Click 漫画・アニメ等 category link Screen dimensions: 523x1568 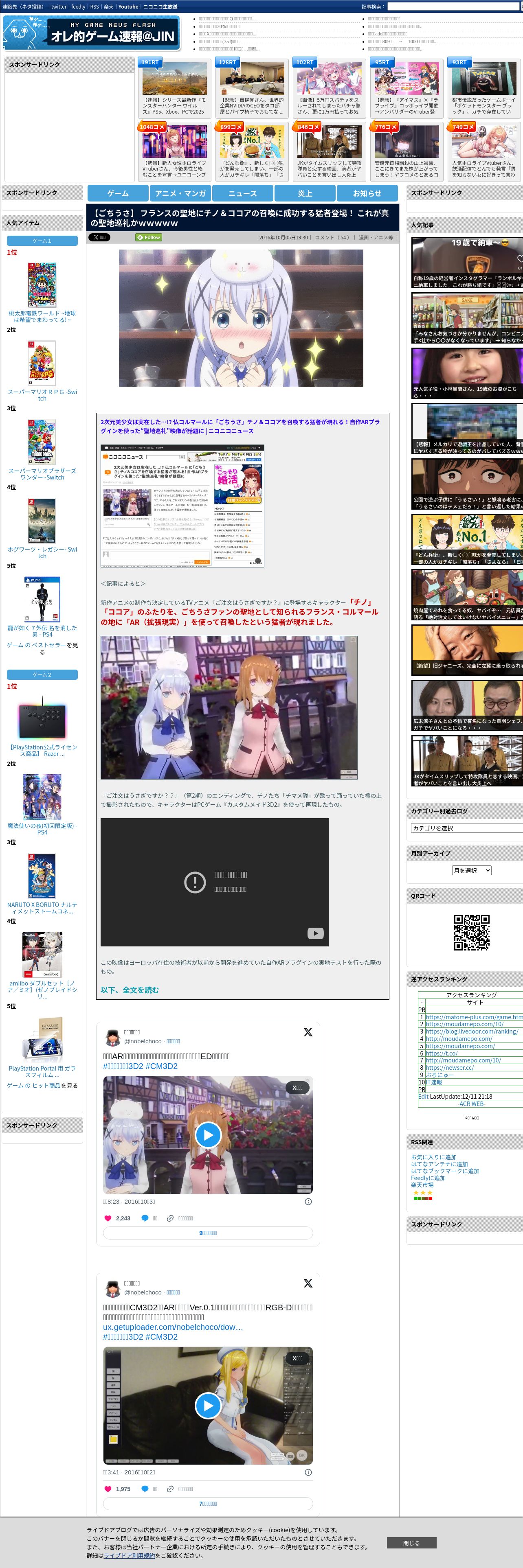(376, 237)
